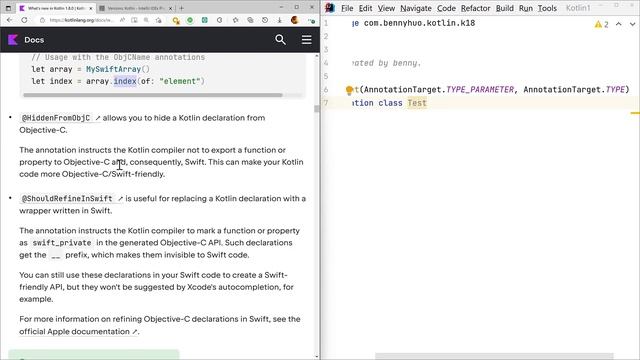Open tab actions menu in Edge
The height and width of the screenshot is (360, 640).
pos(8,8)
